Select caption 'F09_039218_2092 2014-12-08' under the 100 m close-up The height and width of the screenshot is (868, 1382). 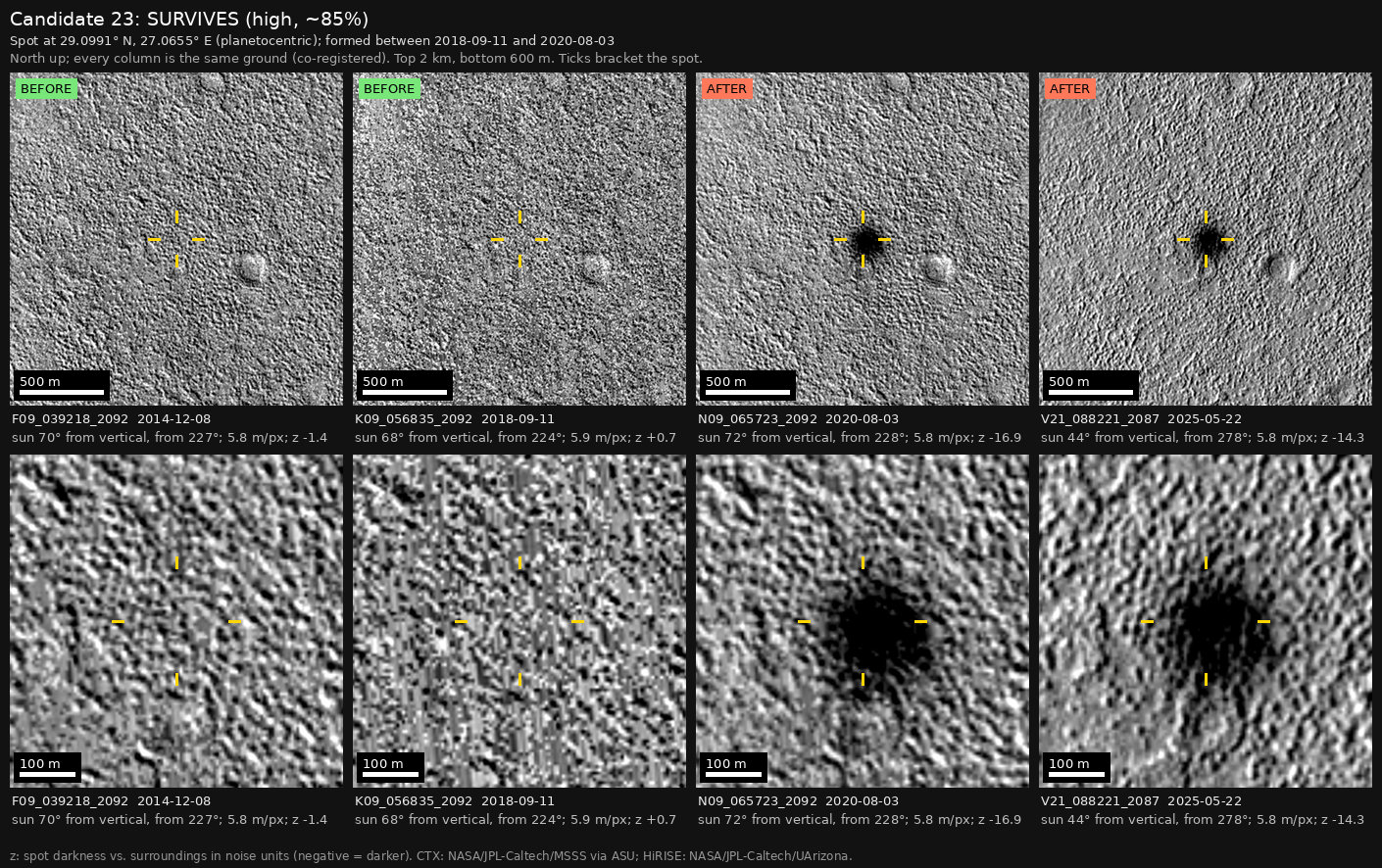pyautogui.click(x=111, y=801)
